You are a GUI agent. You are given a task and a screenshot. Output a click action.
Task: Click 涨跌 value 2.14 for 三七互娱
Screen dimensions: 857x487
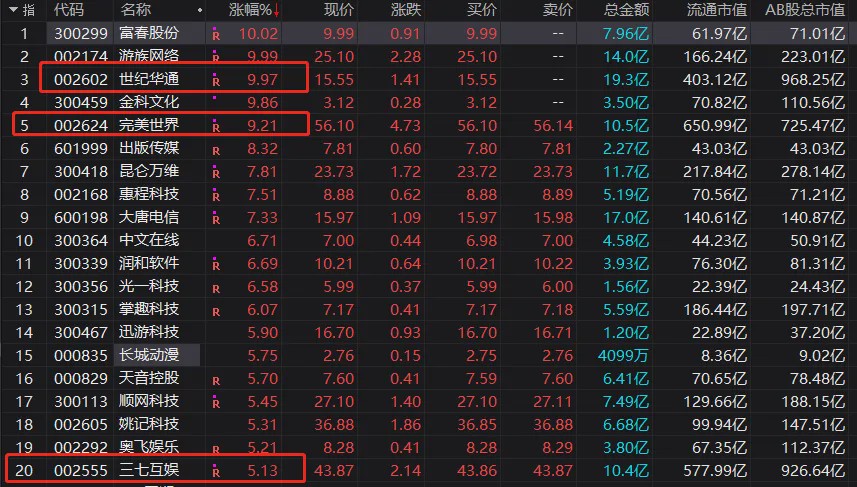tap(406, 470)
